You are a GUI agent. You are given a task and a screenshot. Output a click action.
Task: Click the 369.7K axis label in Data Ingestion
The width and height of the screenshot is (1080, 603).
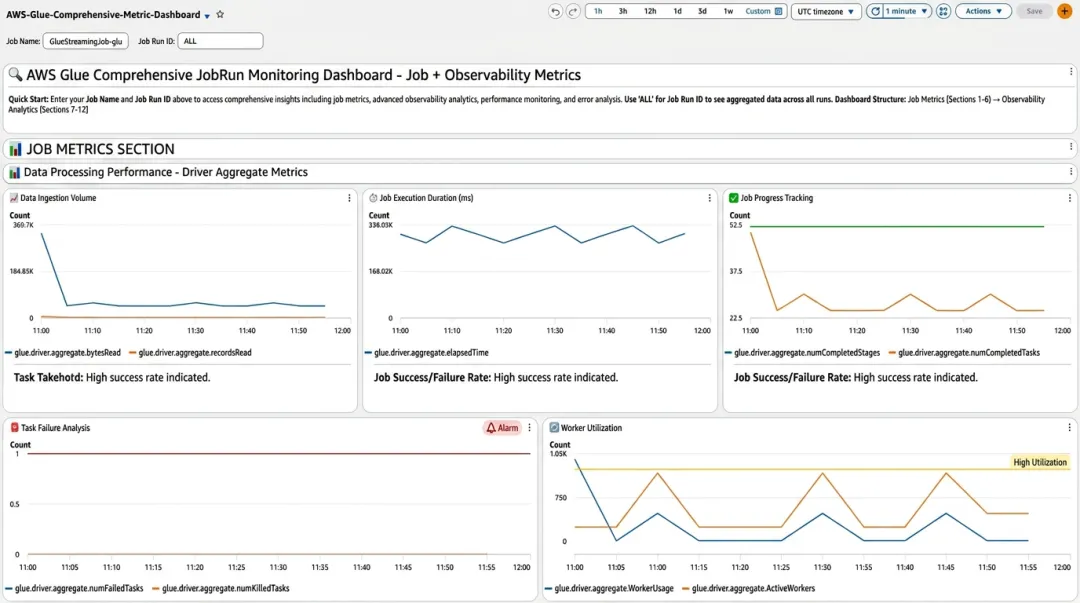tap(23, 225)
